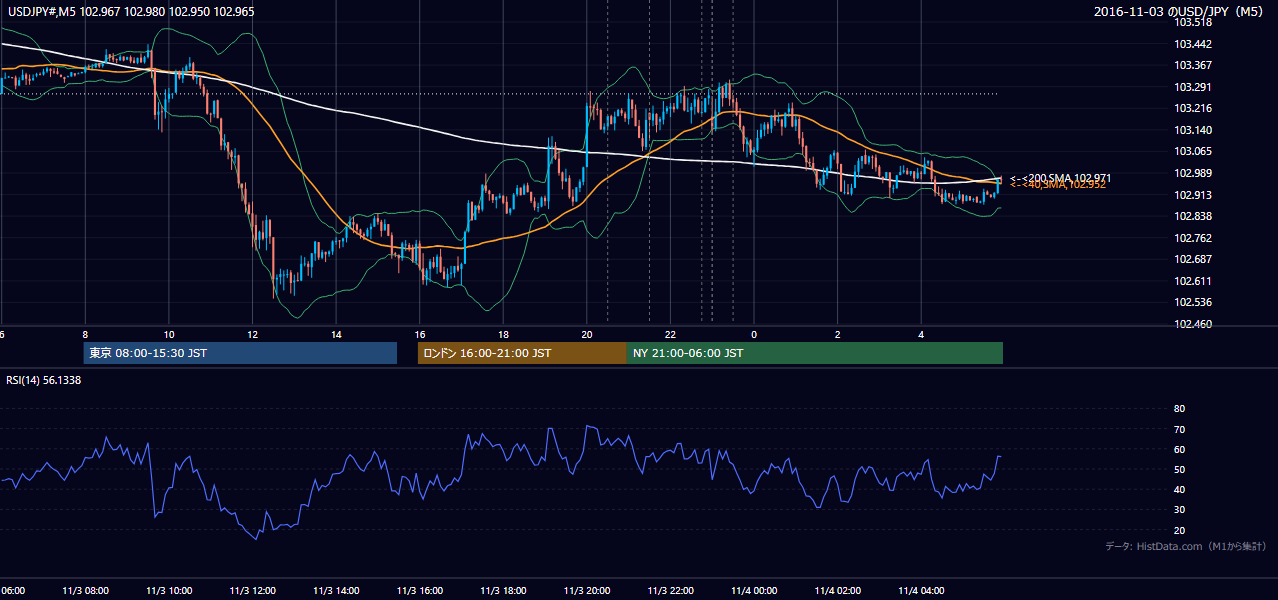Click RSI scale level 50

click(x=1179, y=469)
